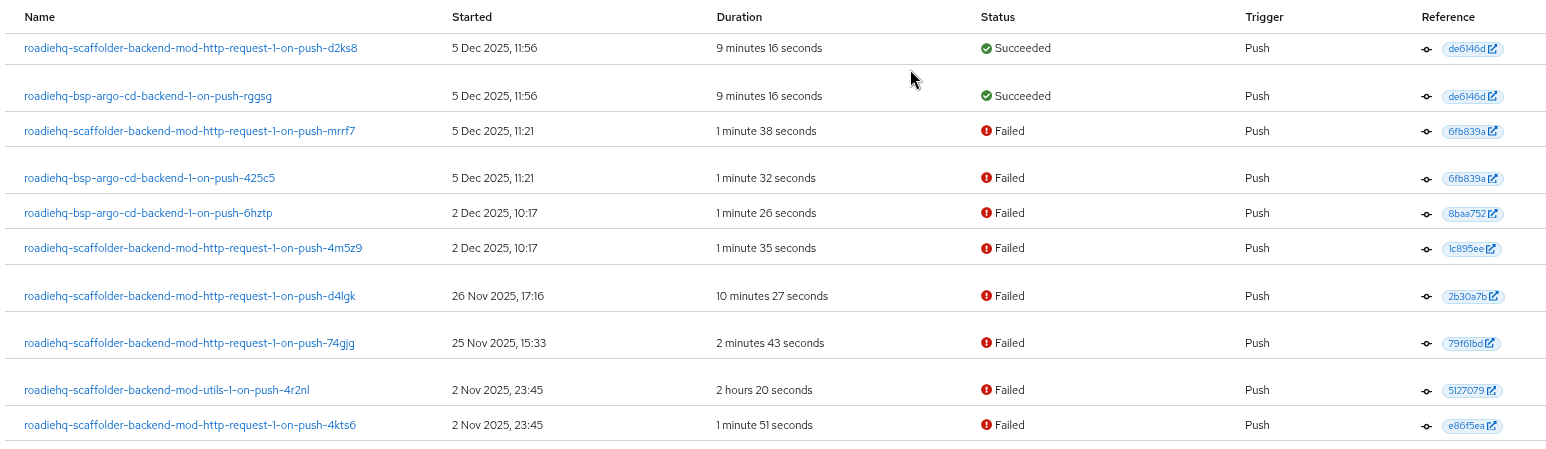Viewport: 1546px width, 449px height.
Task: Click commit icon beside reference 5127079
Action: 1426,391
